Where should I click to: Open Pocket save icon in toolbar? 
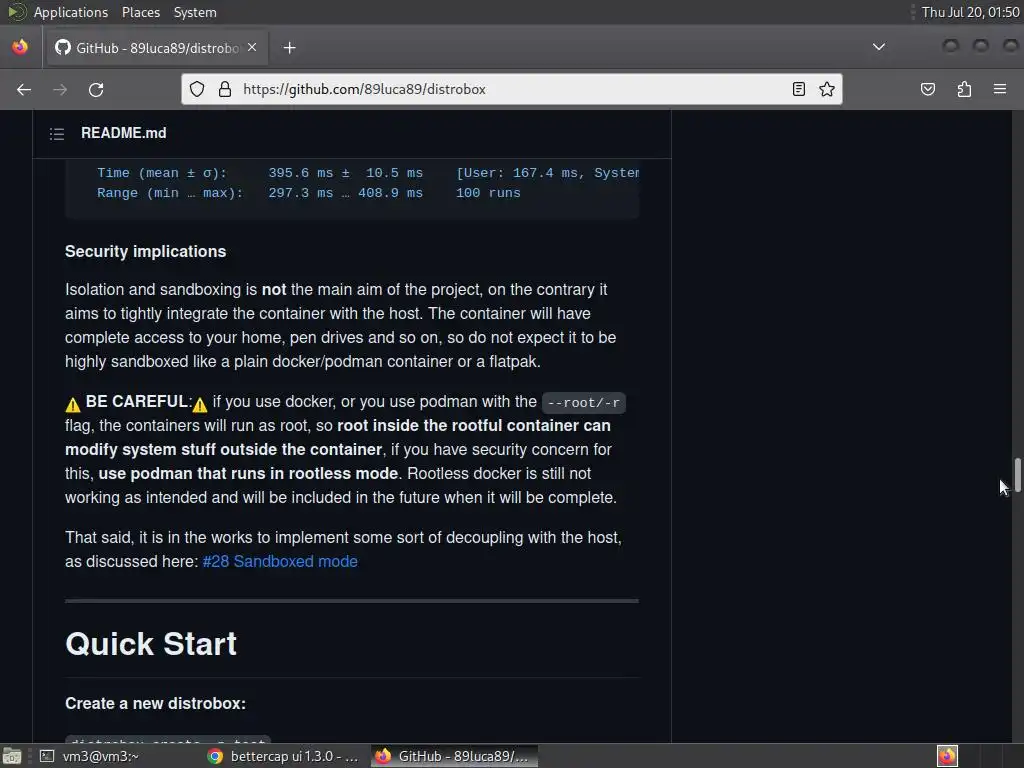(x=928, y=89)
